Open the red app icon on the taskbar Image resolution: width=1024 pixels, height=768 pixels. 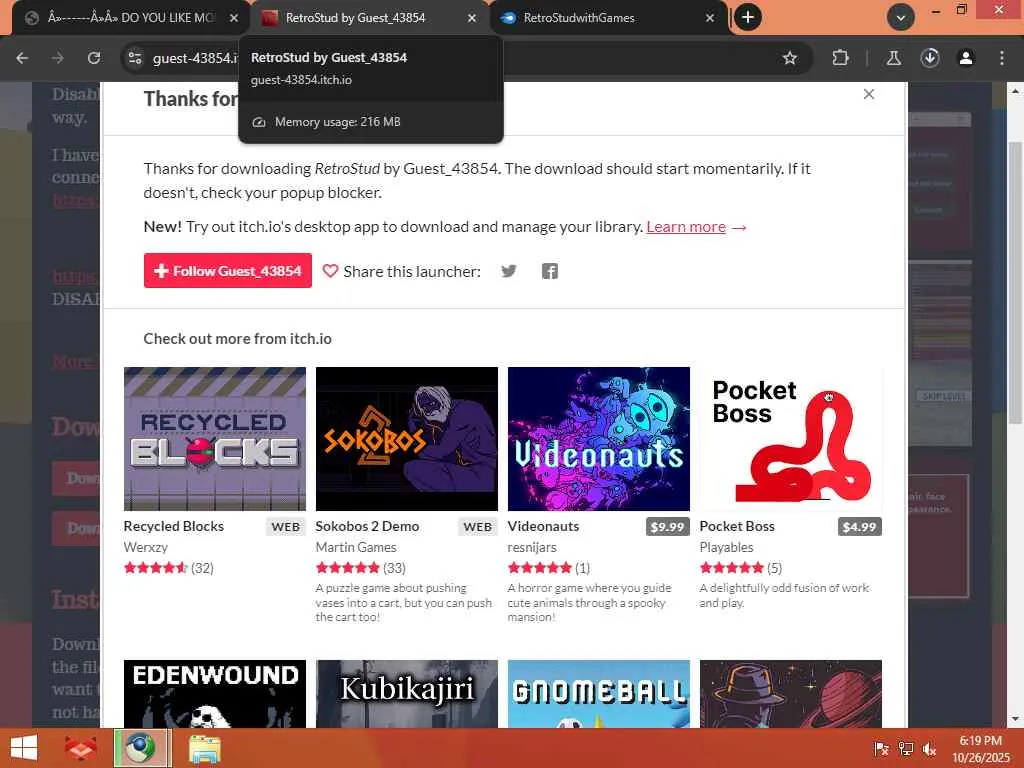pos(80,748)
